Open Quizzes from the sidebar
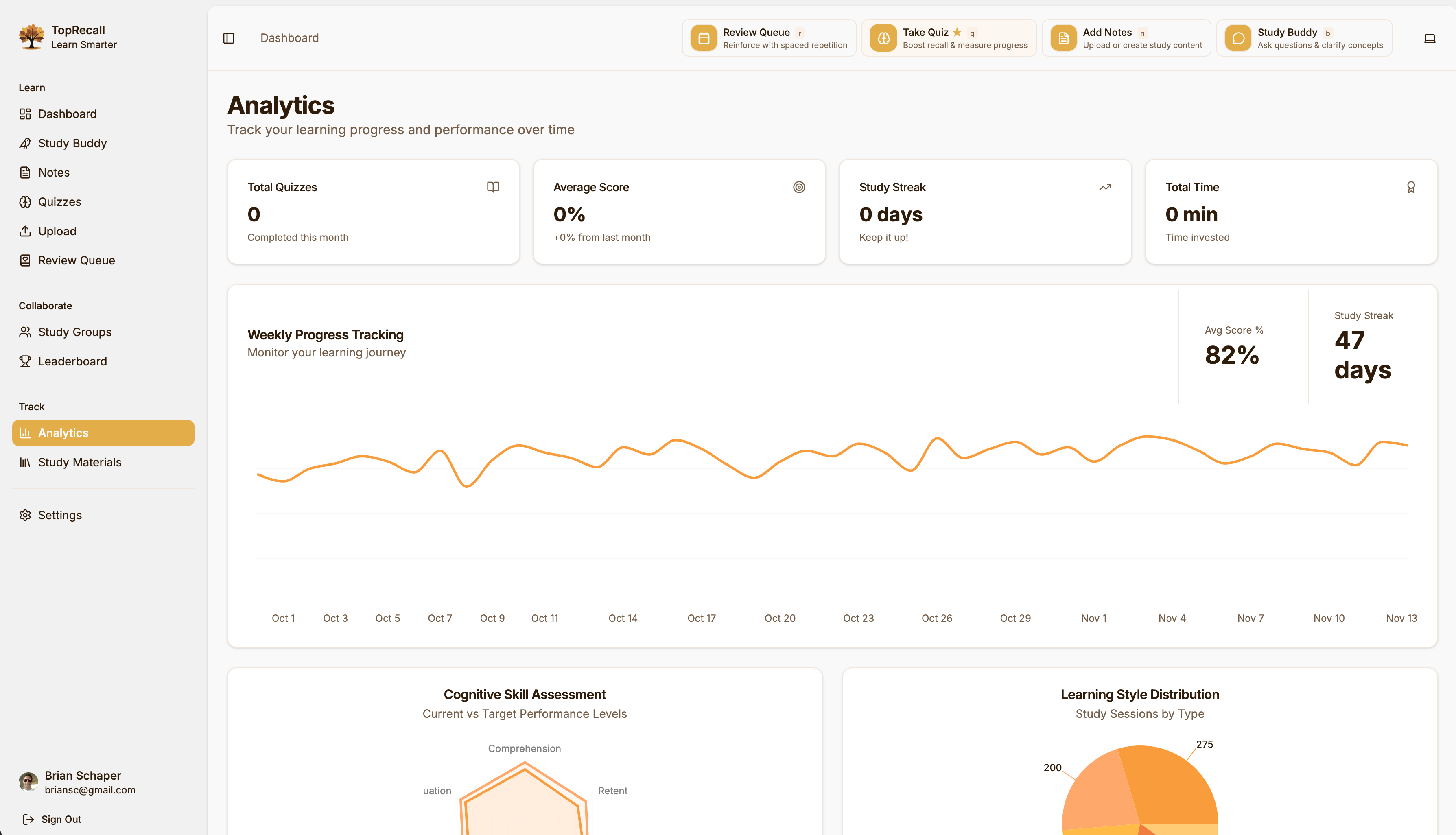1456x835 pixels. [103, 201]
